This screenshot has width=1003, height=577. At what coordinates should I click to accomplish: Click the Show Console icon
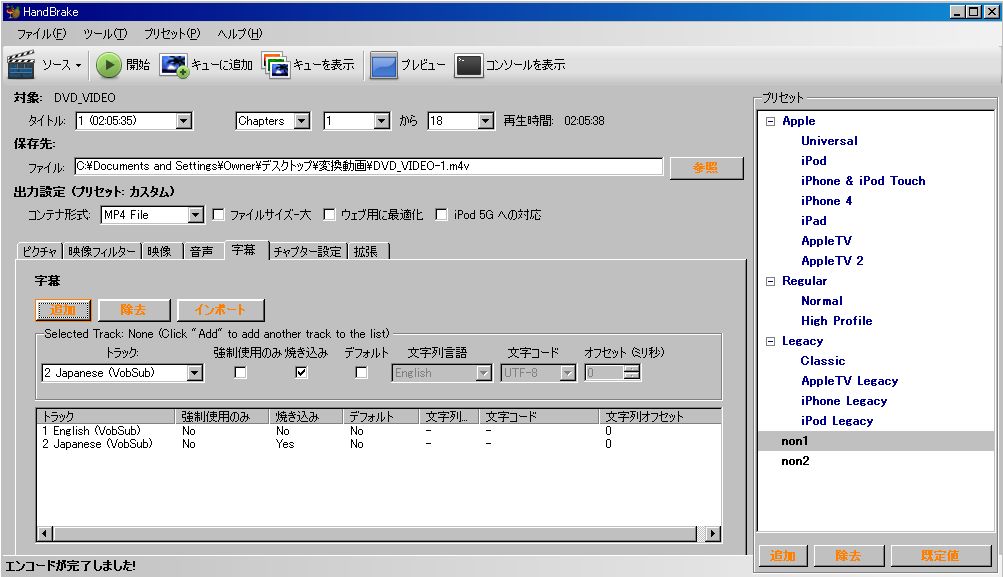468,65
